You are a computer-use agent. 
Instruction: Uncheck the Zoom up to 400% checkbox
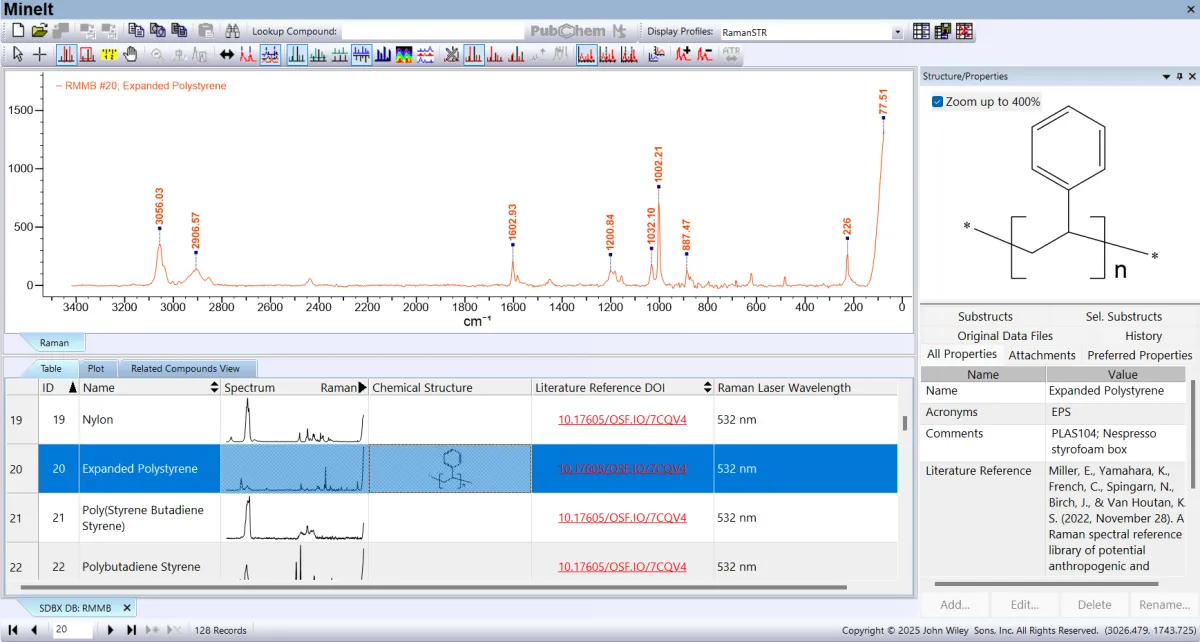pos(937,102)
